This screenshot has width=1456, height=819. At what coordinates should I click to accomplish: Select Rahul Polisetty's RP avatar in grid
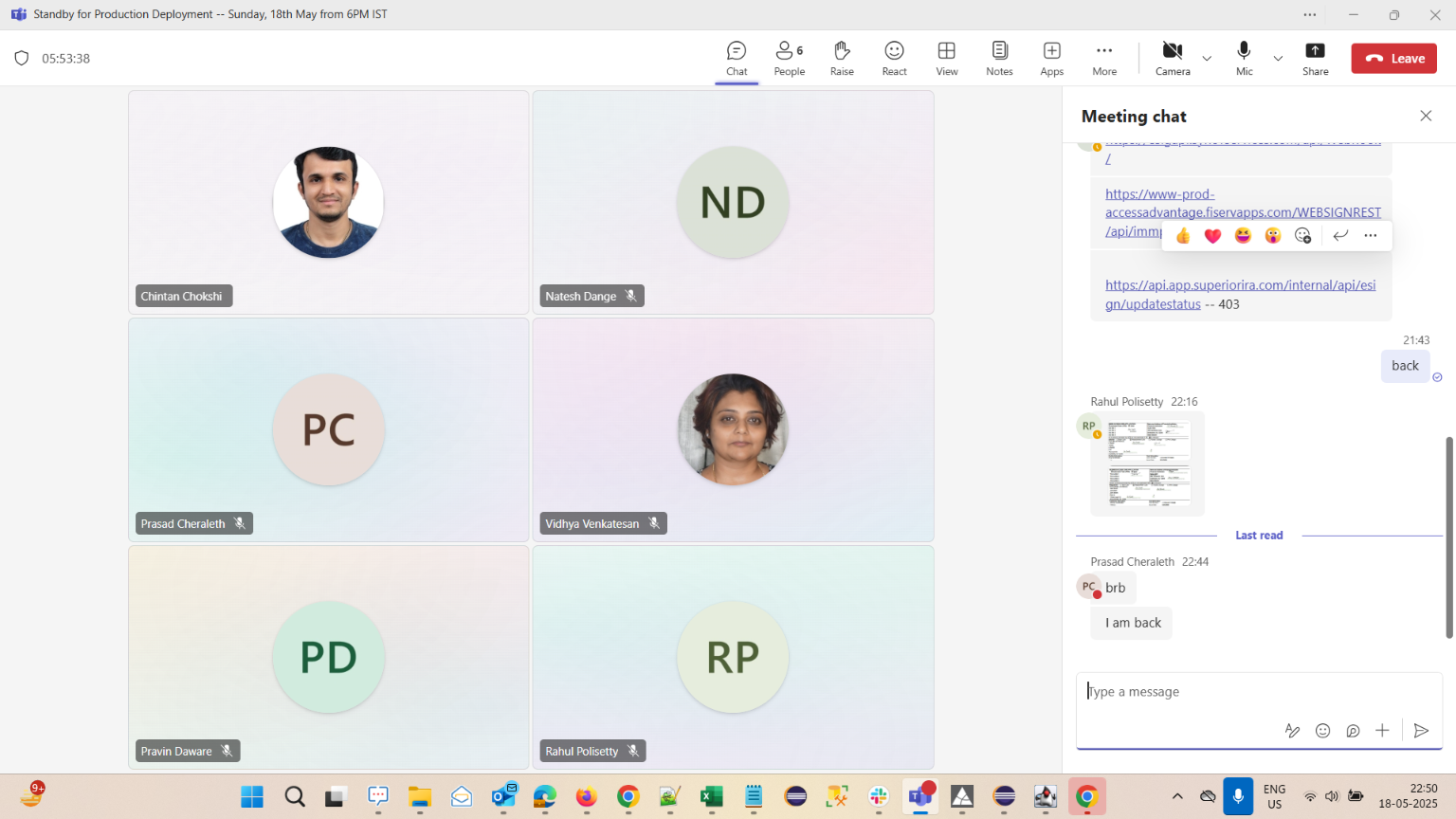pos(733,657)
